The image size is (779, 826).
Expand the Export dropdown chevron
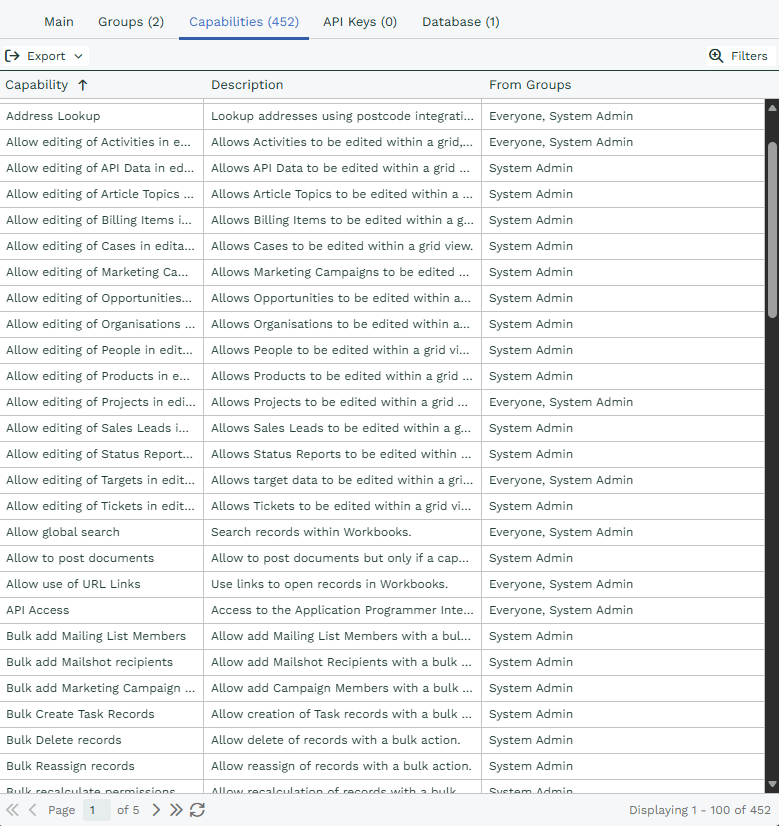point(78,56)
